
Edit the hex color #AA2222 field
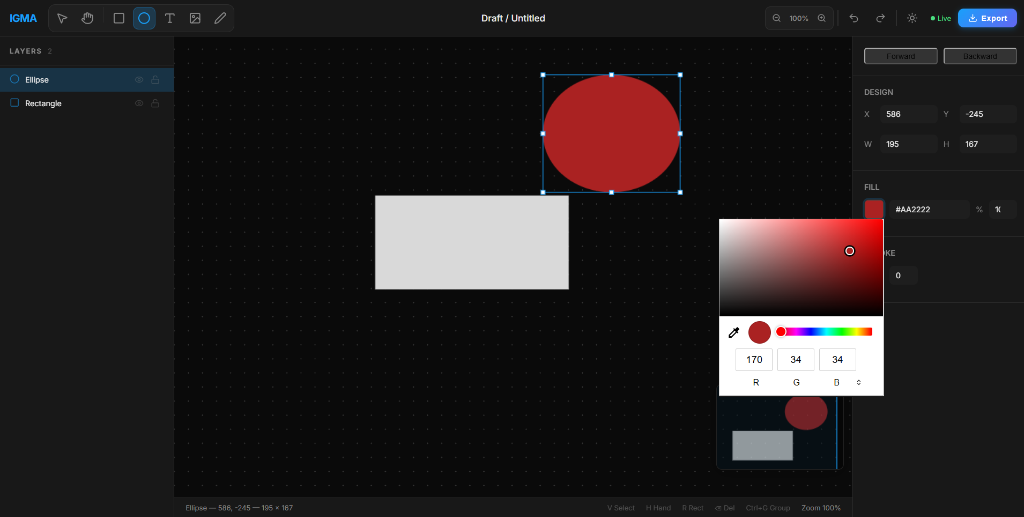pos(929,210)
